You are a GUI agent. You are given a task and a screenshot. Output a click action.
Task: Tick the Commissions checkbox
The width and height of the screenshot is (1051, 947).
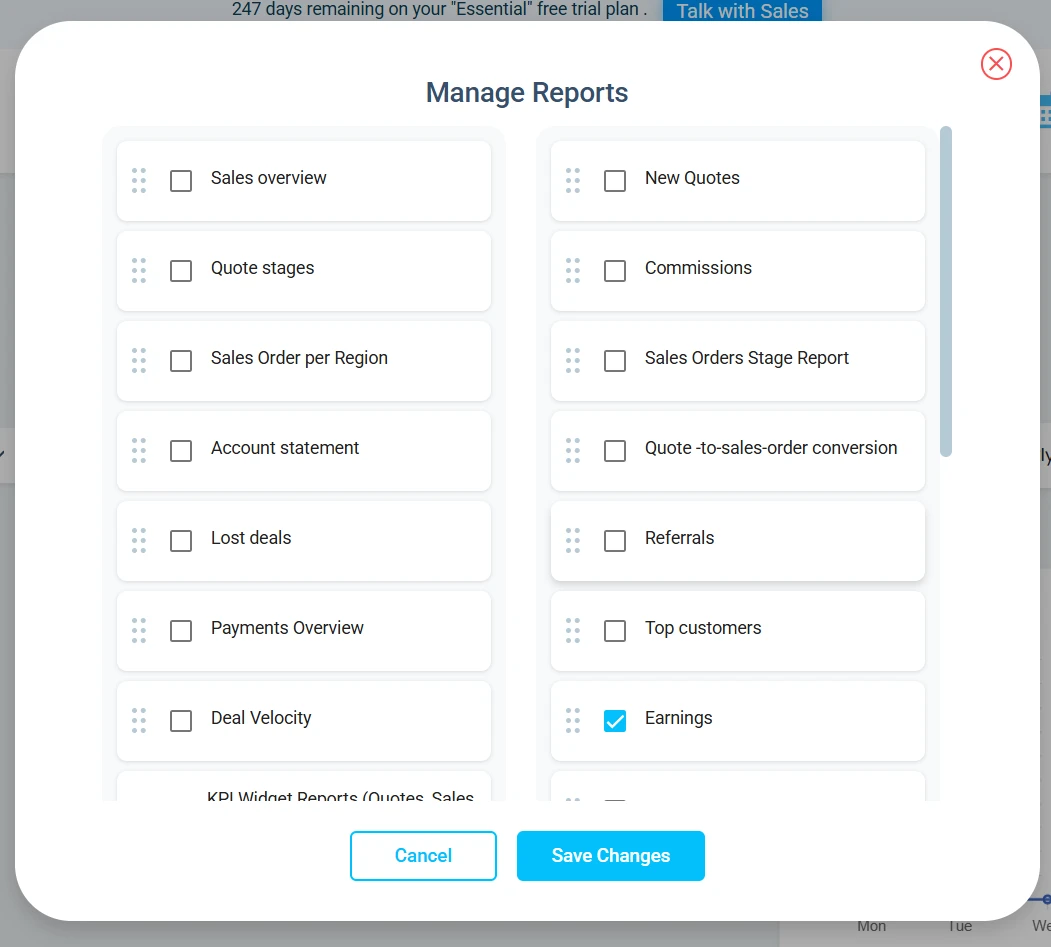point(615,271)
